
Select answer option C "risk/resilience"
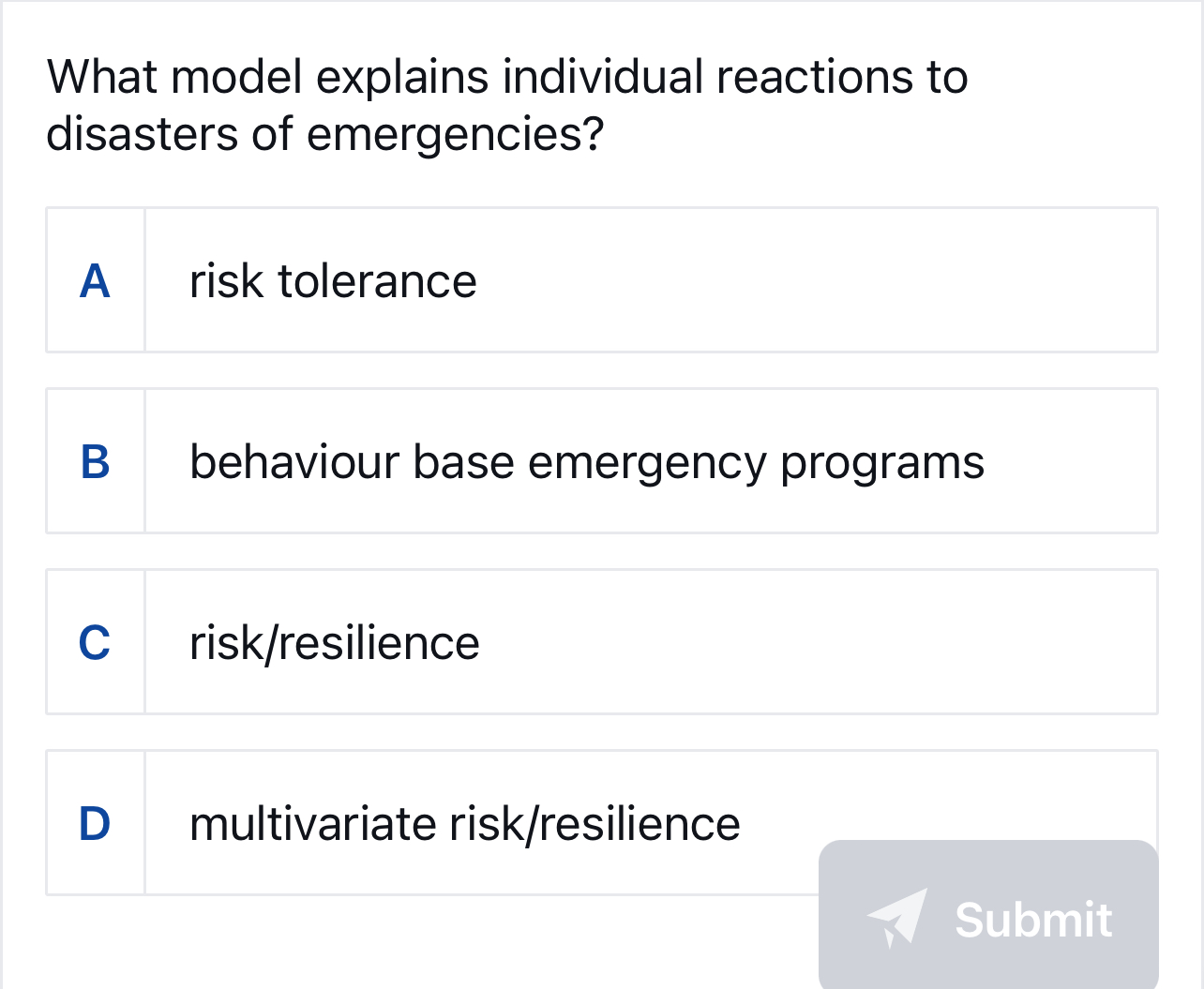(x=600, y=641)
